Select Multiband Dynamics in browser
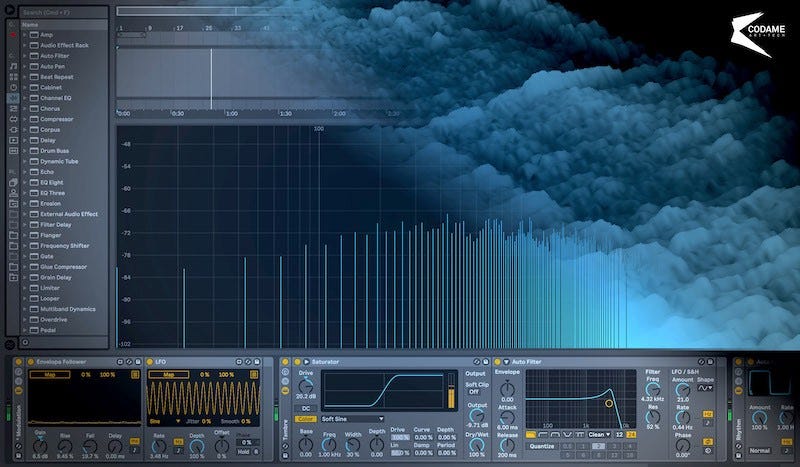The height and width of the screenshot is (467, 800). [x=68, y=309]
